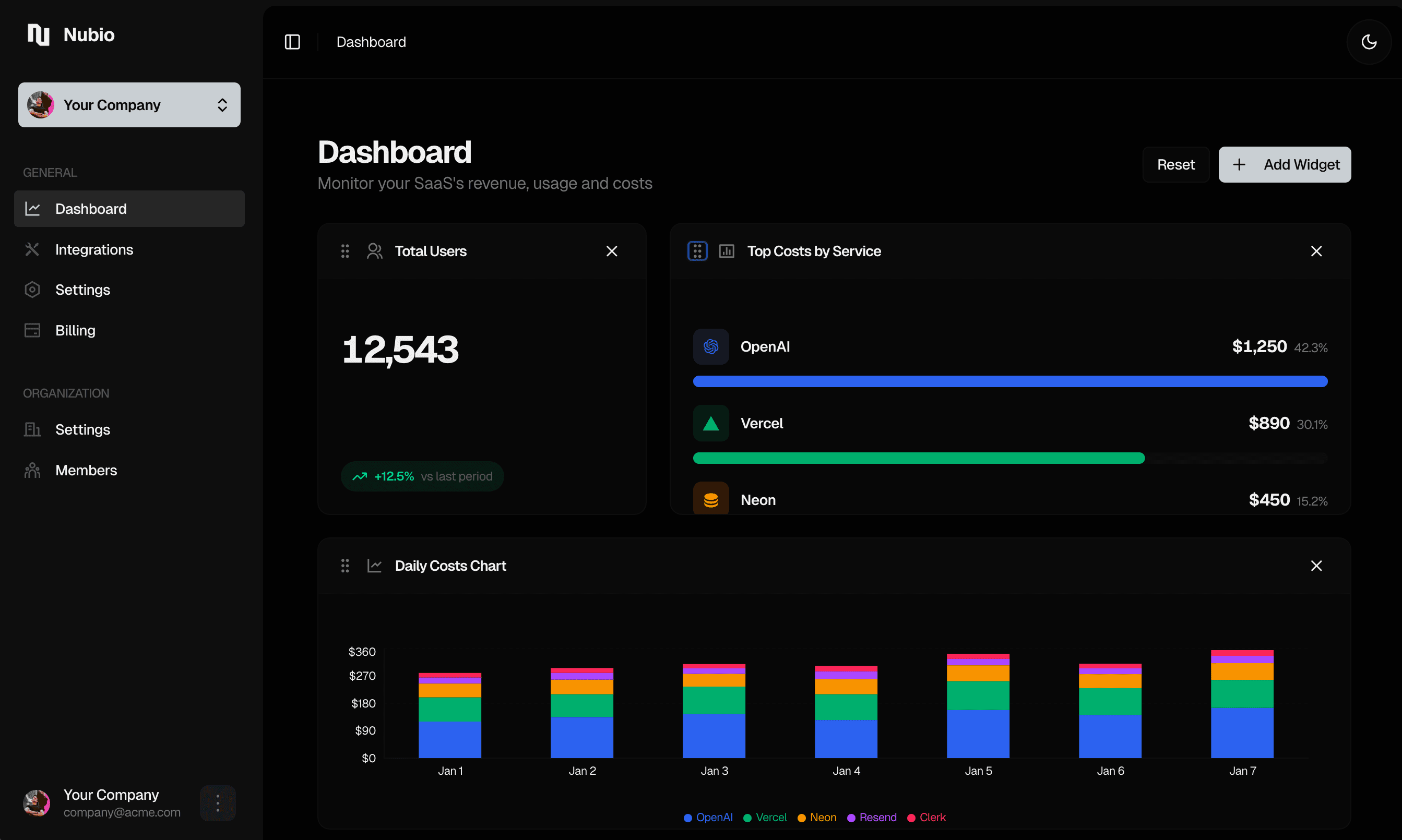
Task: Toggle Neon series in chart legend
Action: [816, 818]
